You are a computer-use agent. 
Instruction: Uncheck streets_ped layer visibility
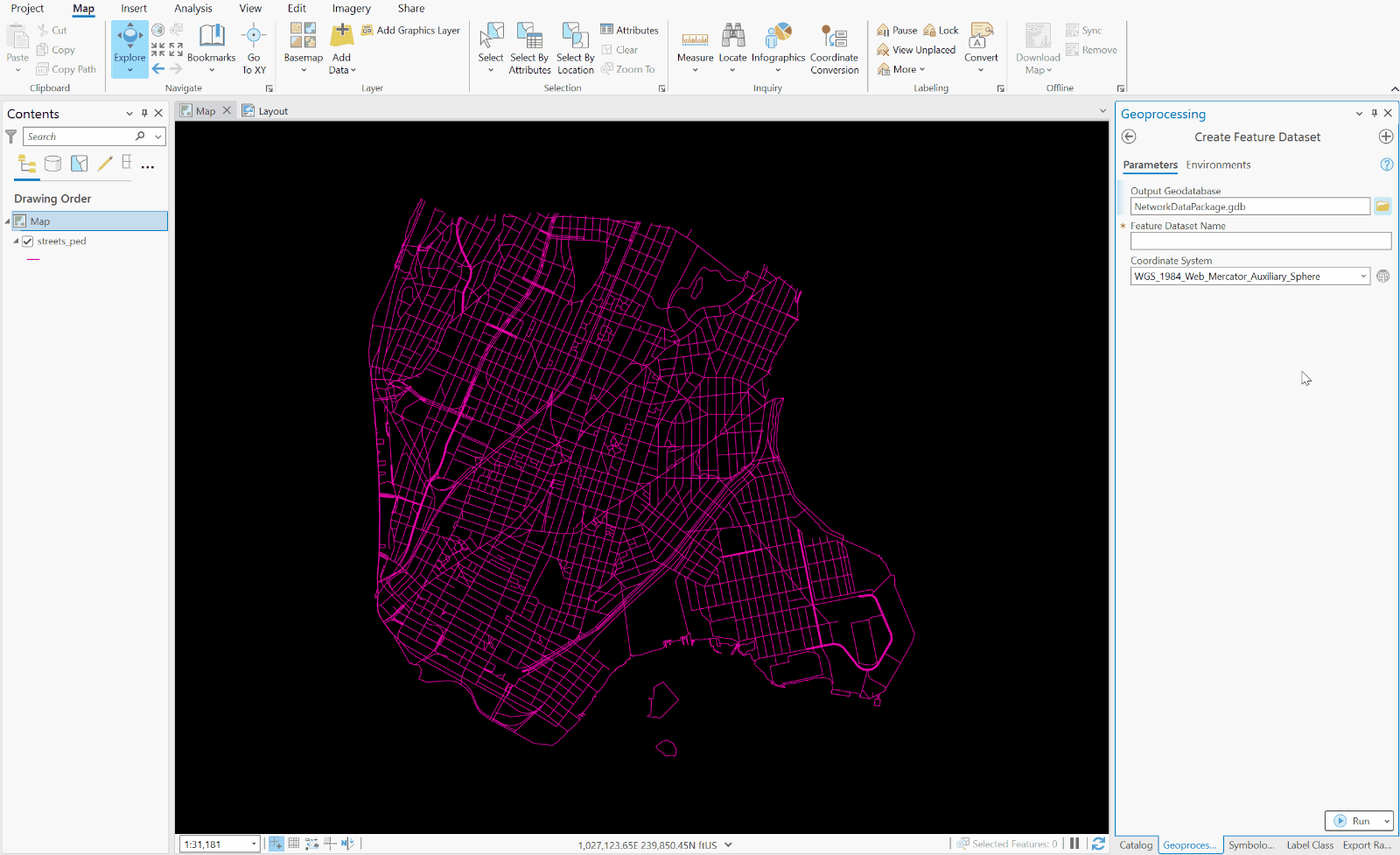(29, 241)
